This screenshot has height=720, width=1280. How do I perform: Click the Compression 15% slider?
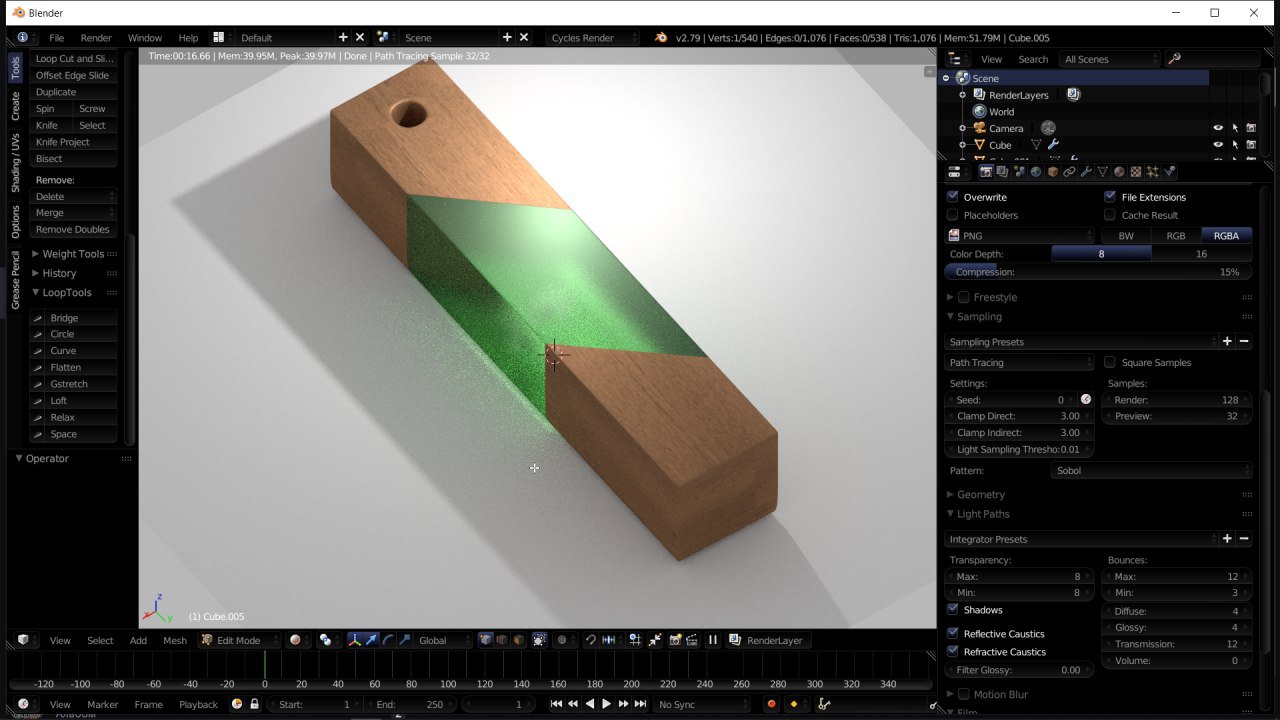pos(1098,272)
